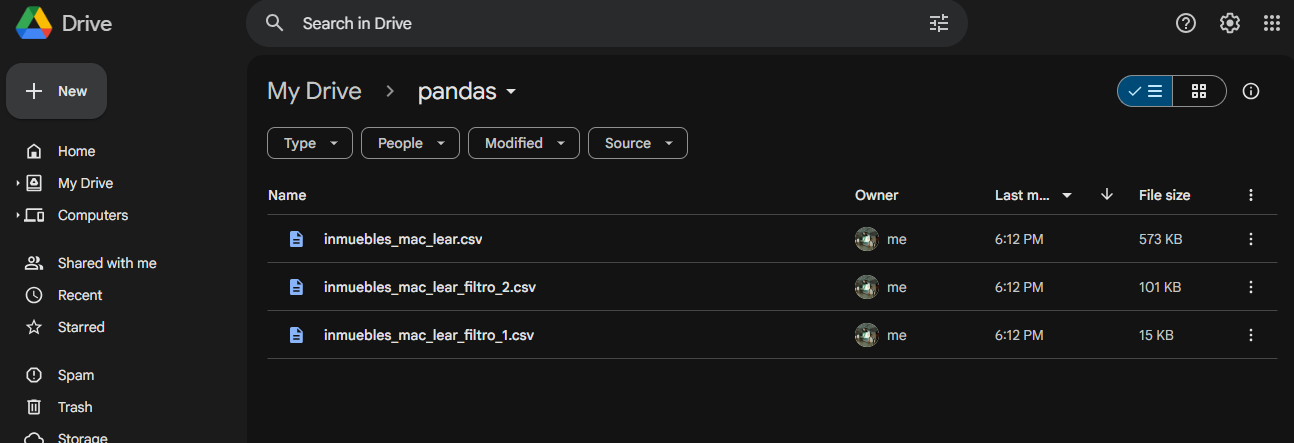Open more actions for inmuebles_mac_lear_filtro_1.csv
Image resolution: width=1294 pixels, height=443 pixels.
coord(1250,335)
